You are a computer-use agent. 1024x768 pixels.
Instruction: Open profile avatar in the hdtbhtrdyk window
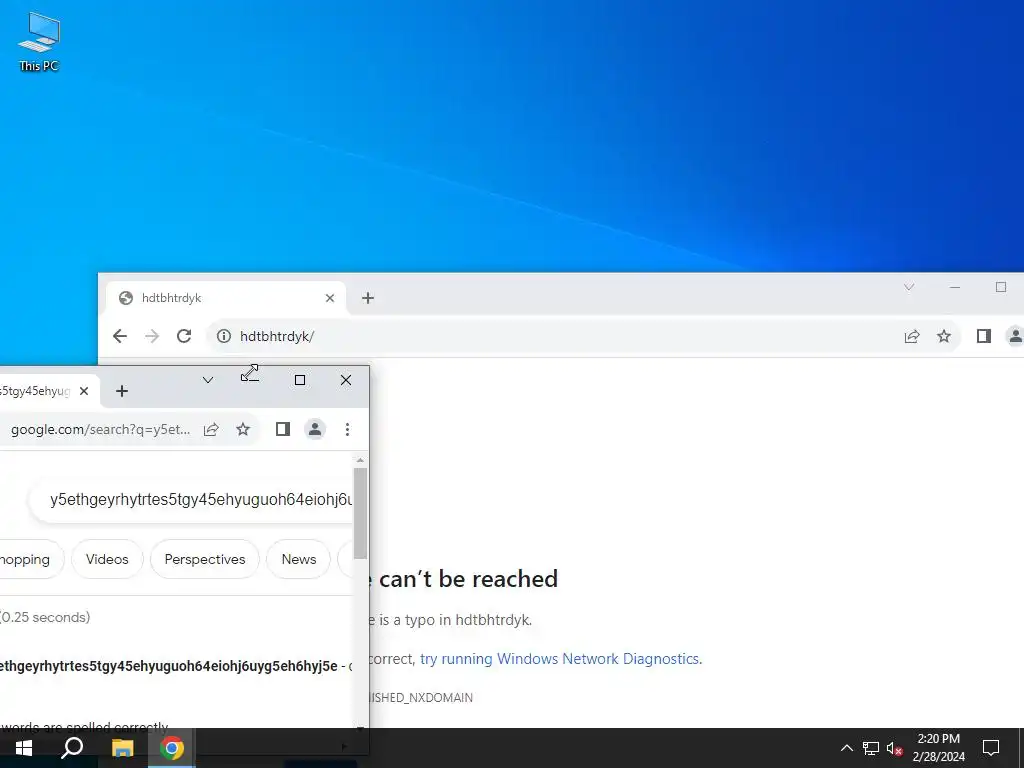pos(1015,336)
